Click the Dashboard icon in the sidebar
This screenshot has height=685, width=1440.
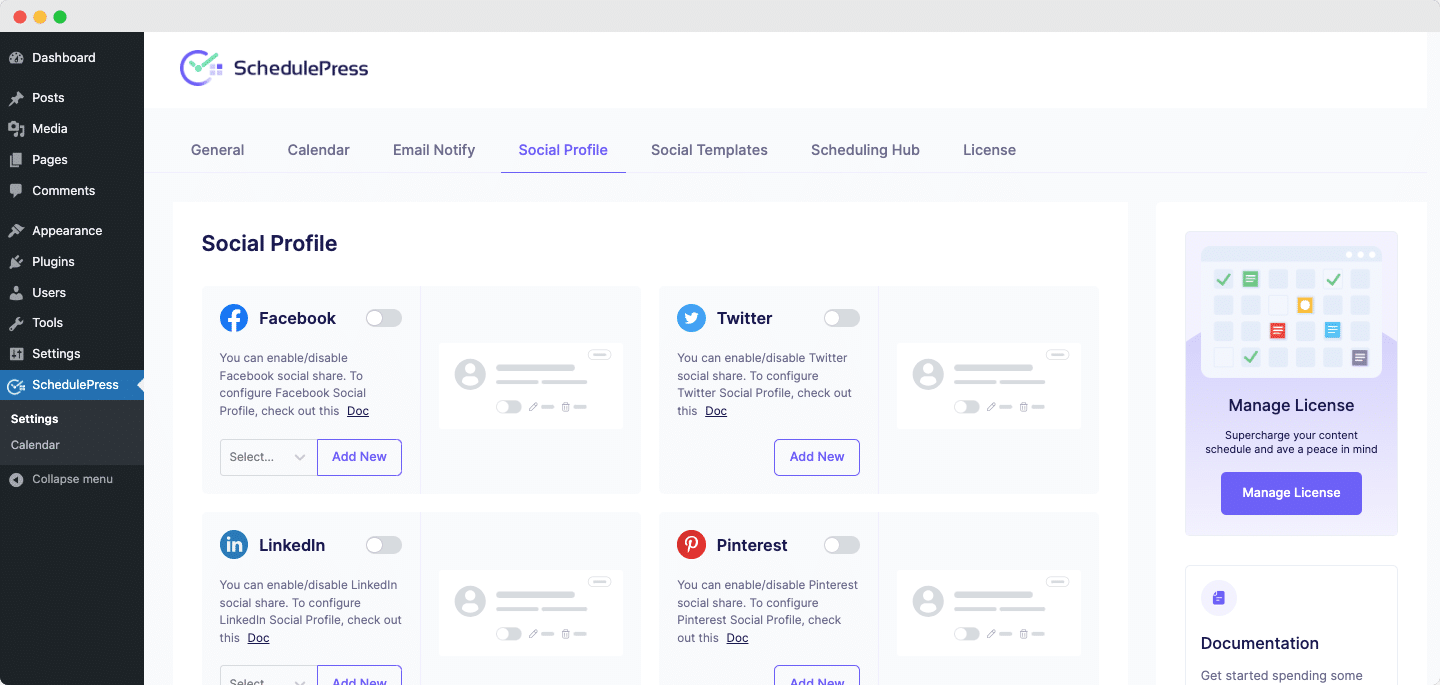[16, 58]
